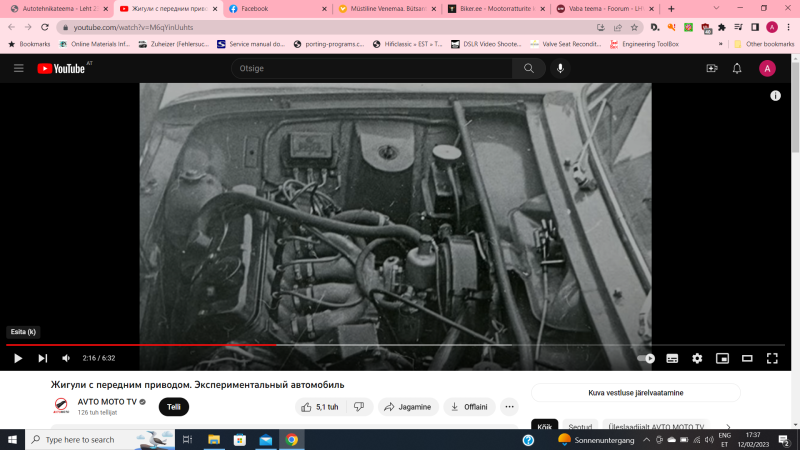Expand more filter chips with the right chevron

coord(728,425)
